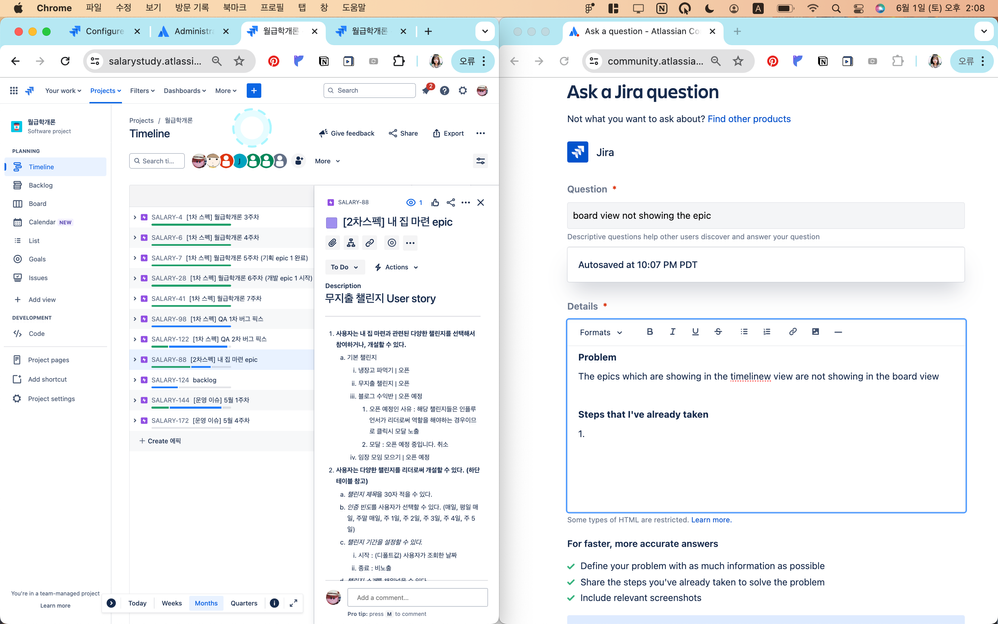Attach a file to SALARY-88 issue
Viewport: 998px width, 624px height.
coord(333,243)
